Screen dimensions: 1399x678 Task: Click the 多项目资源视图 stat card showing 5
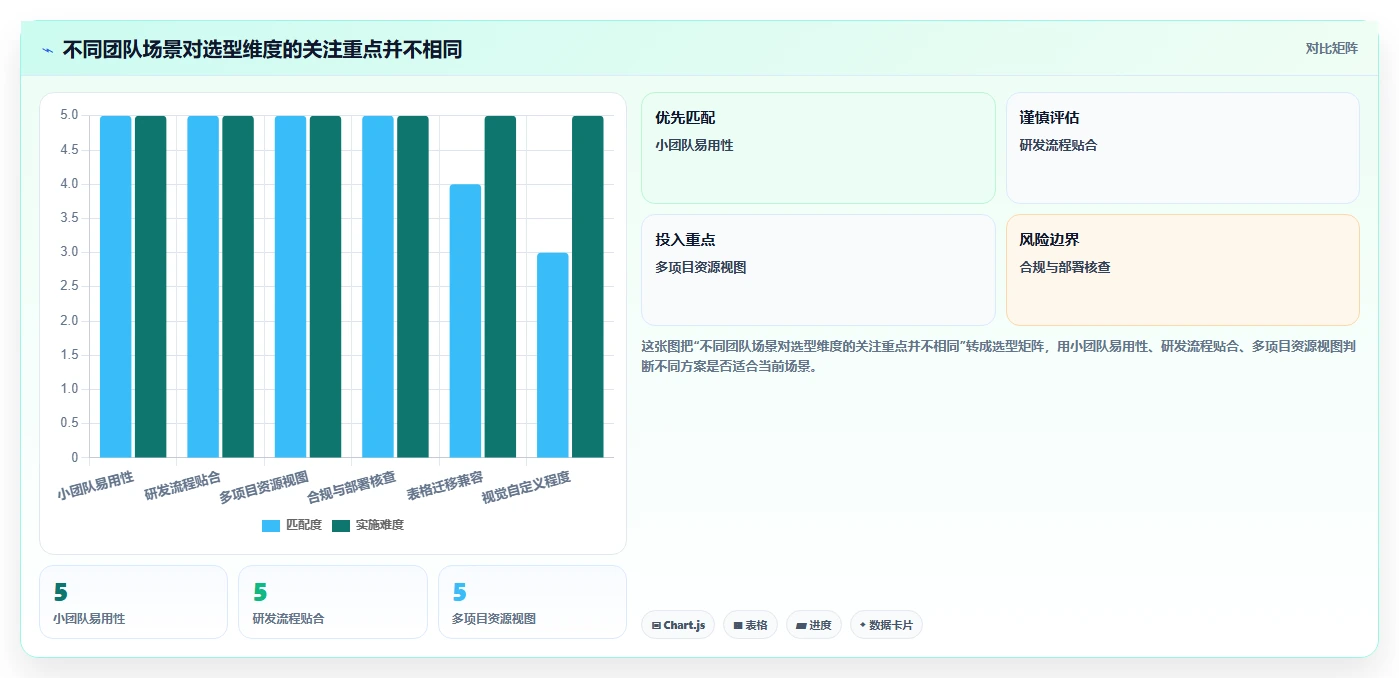click(532, 602)
